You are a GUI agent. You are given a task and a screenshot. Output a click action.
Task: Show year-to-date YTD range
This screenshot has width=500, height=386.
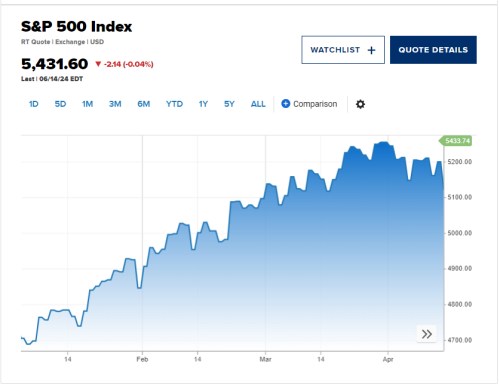tap(174, 104)
